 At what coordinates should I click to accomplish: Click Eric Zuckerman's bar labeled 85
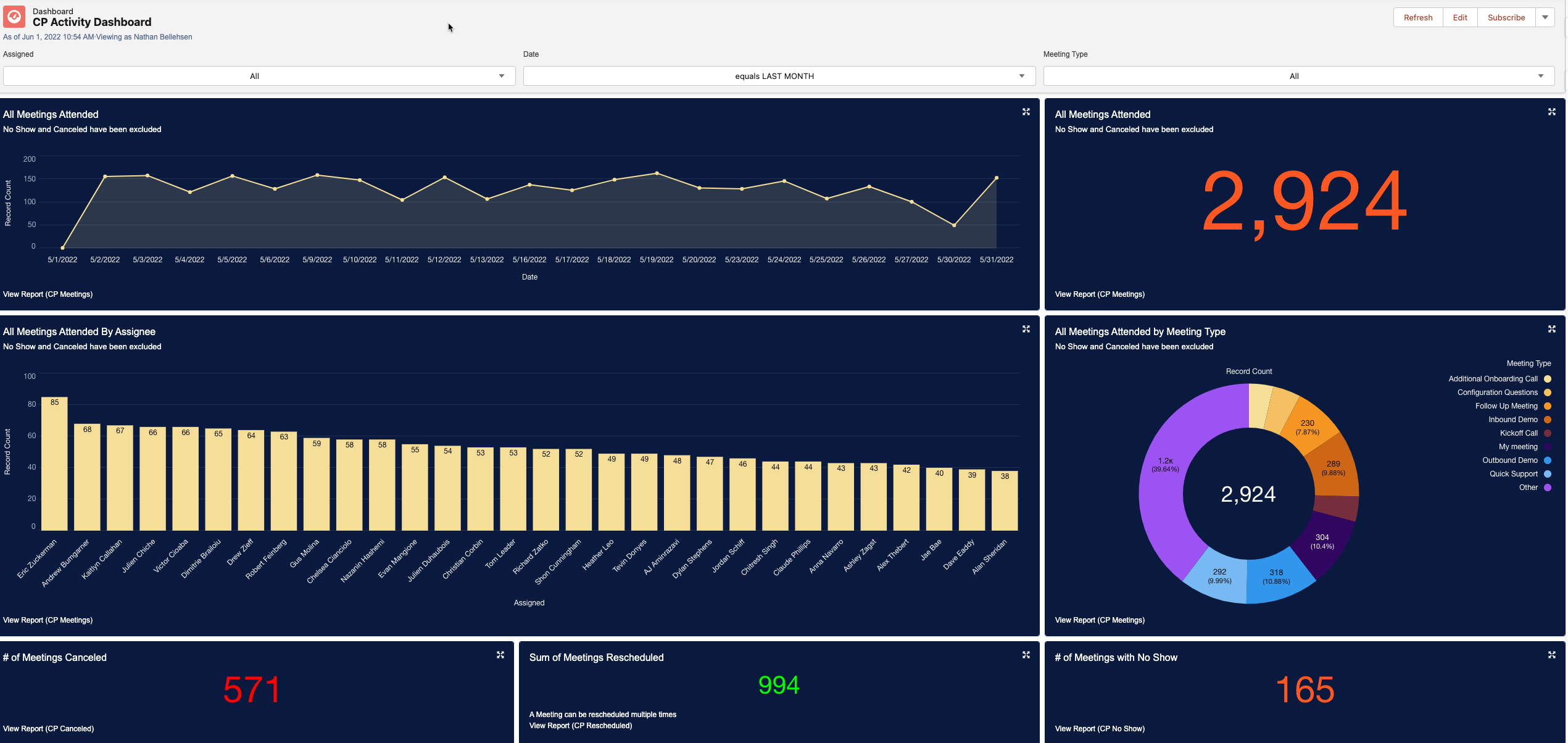click(54, 463)
